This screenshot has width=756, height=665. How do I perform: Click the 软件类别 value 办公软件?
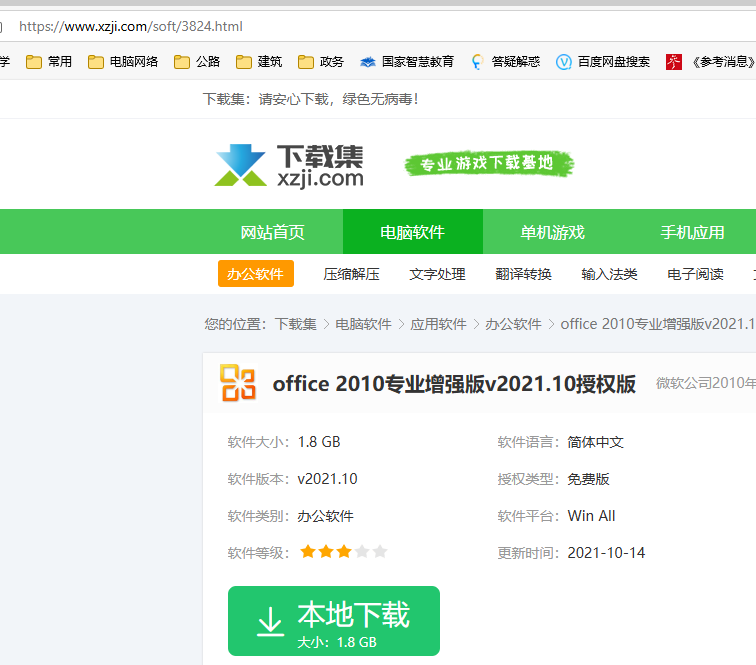tap(325, 516)
